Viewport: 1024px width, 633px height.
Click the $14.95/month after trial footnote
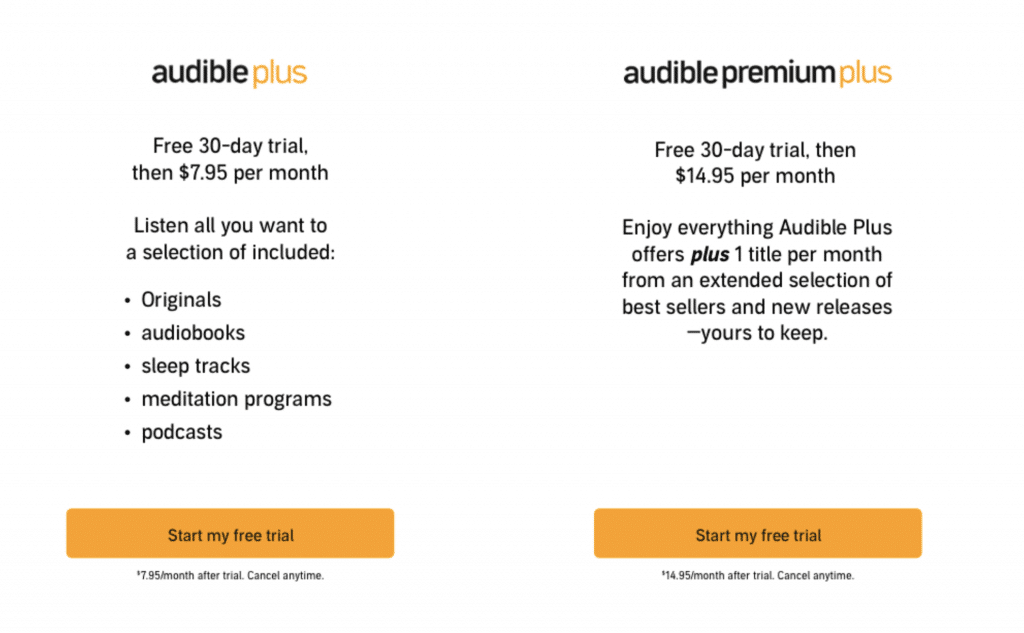click(758, 576)
